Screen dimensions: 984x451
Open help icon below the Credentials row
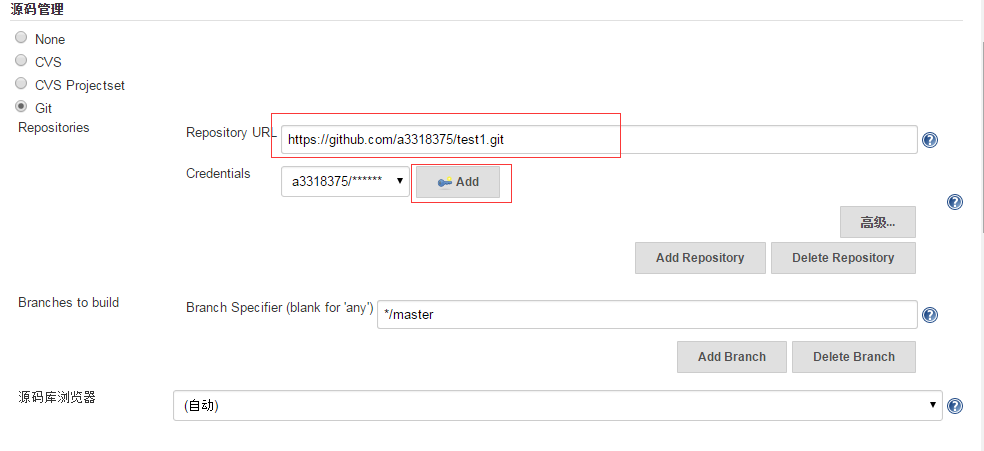click(x=955, y=201)
